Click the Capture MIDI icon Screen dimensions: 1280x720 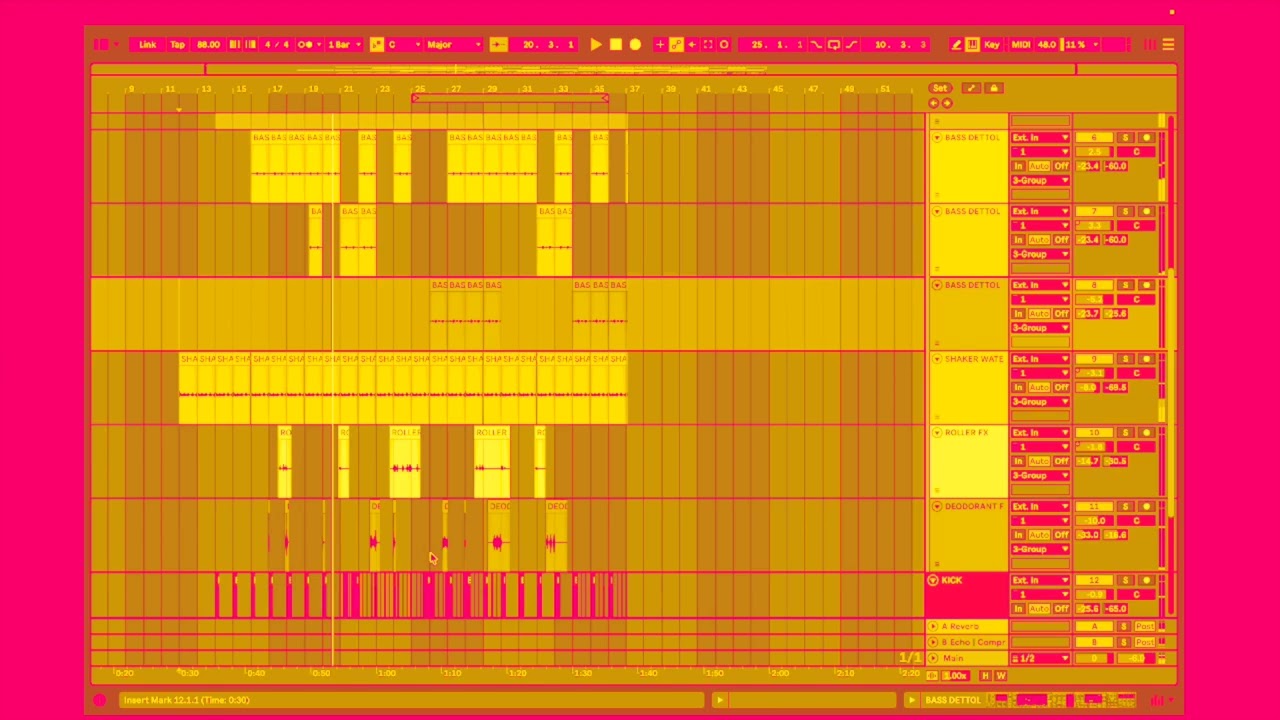[708, 44]
